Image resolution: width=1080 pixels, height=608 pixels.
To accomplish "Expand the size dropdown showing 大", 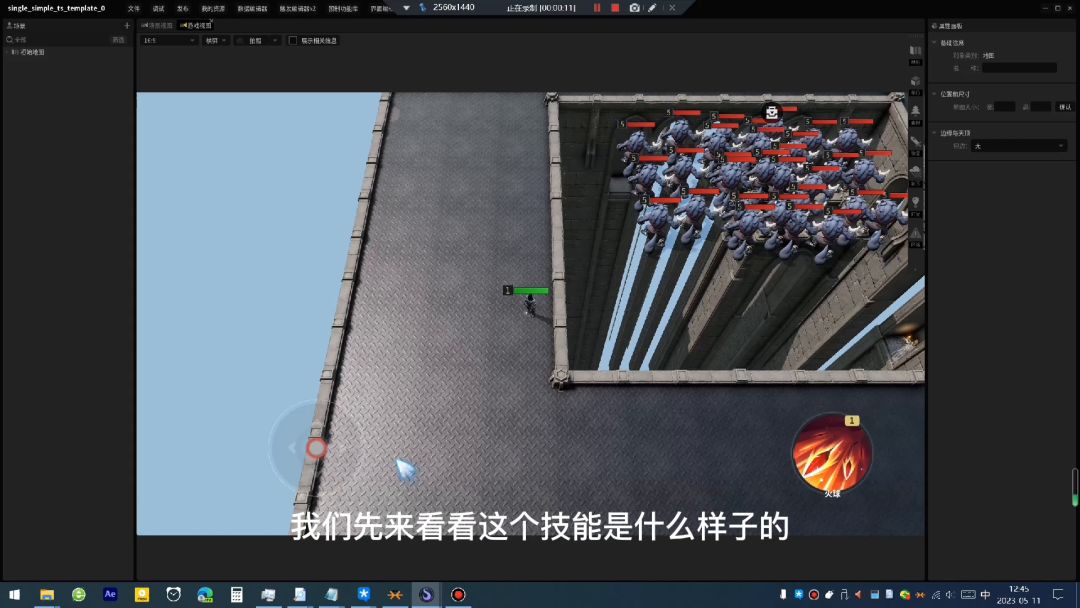I will coord(1019,146).
